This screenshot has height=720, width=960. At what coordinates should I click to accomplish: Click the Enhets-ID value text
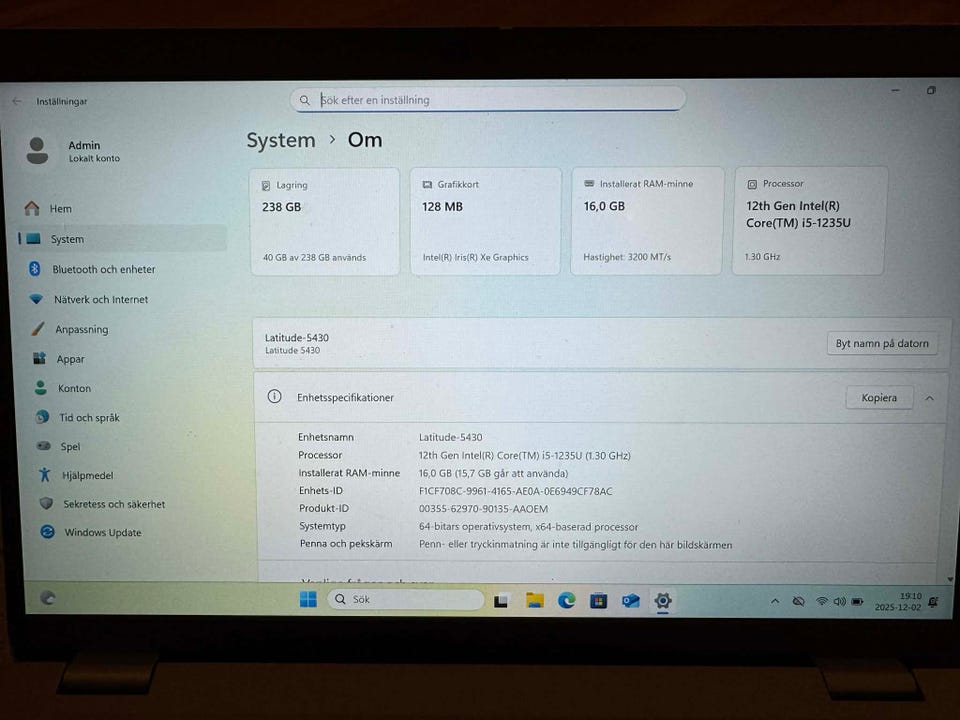click(x=516, y=491)
